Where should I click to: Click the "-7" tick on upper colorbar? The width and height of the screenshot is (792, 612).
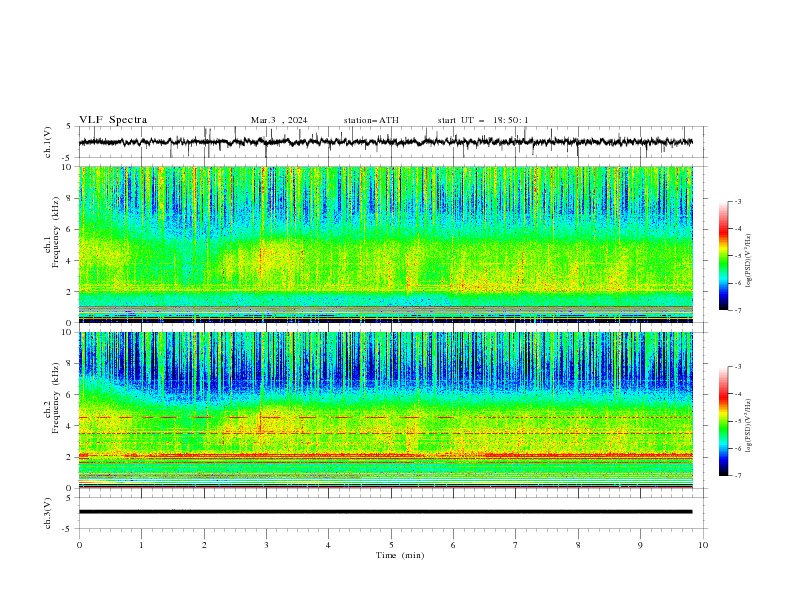(737, 310)
